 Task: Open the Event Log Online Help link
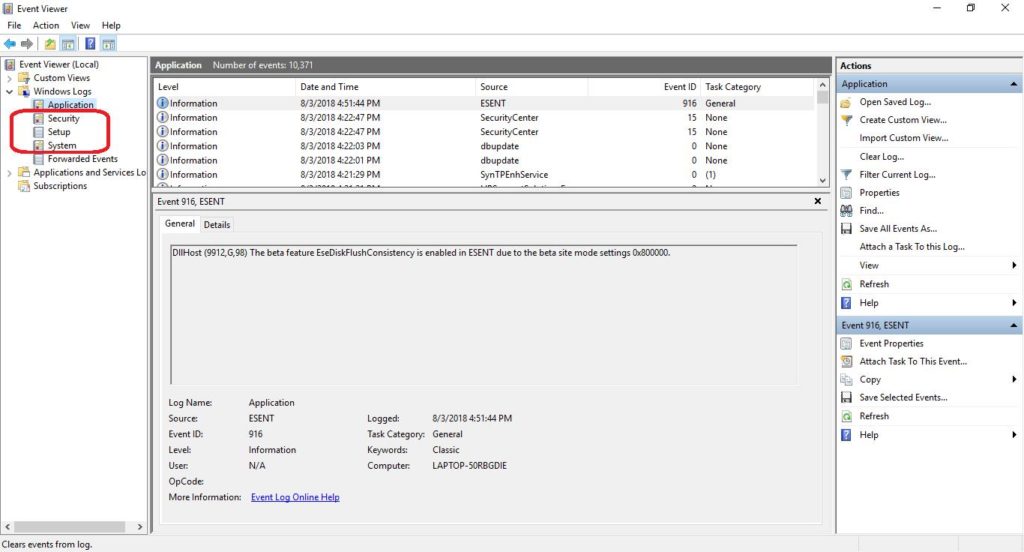295,497
